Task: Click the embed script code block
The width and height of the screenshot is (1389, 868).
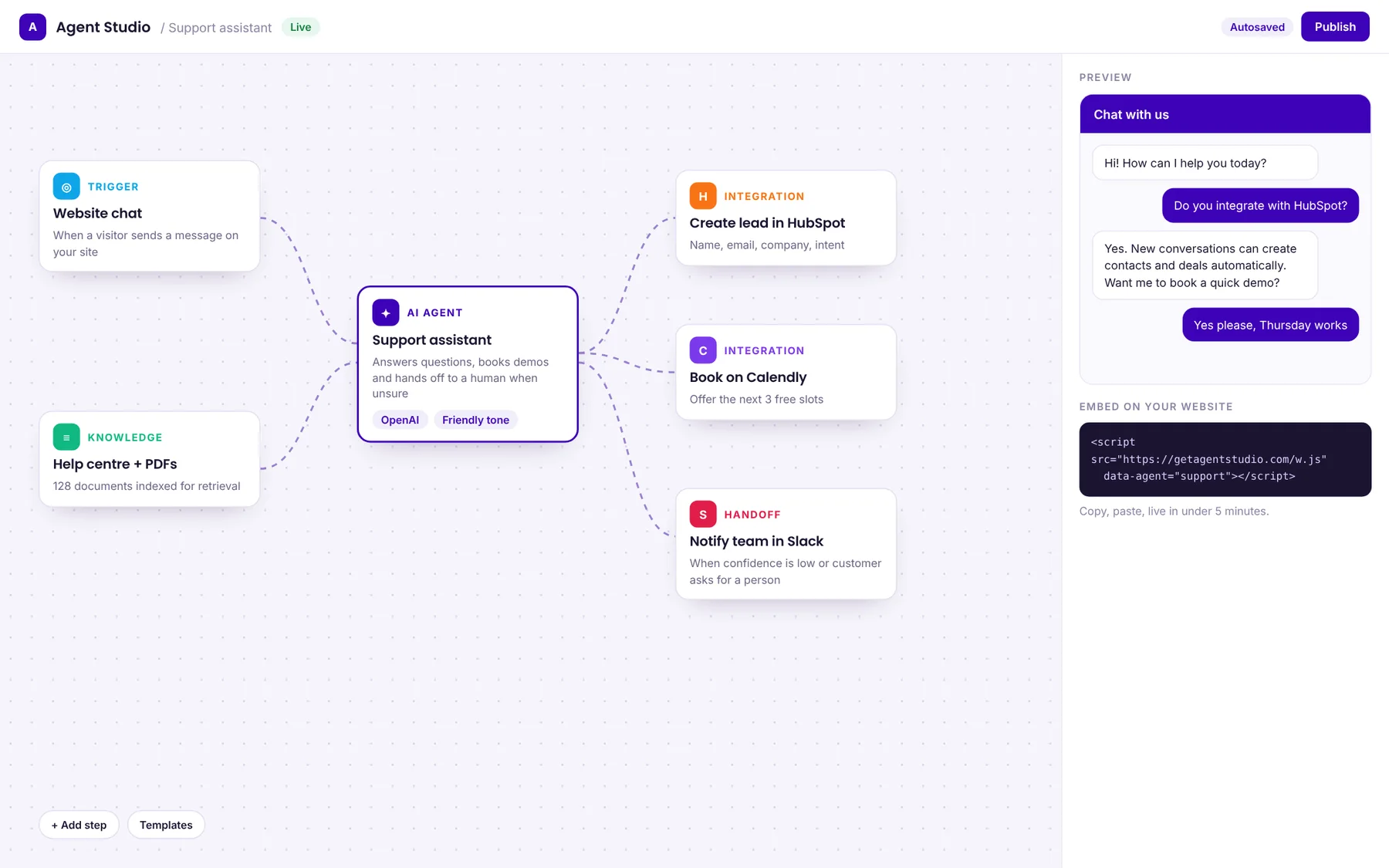Action: click(x=1225, y=459)
